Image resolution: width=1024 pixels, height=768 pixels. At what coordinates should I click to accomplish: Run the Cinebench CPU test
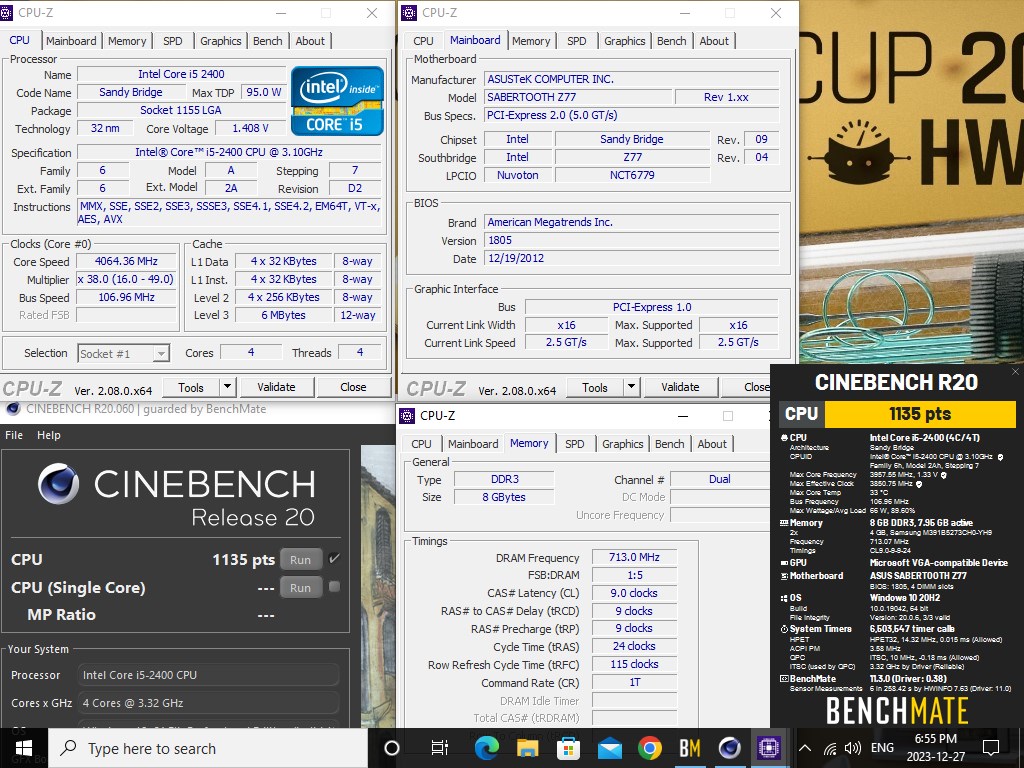tap(300, 560)
